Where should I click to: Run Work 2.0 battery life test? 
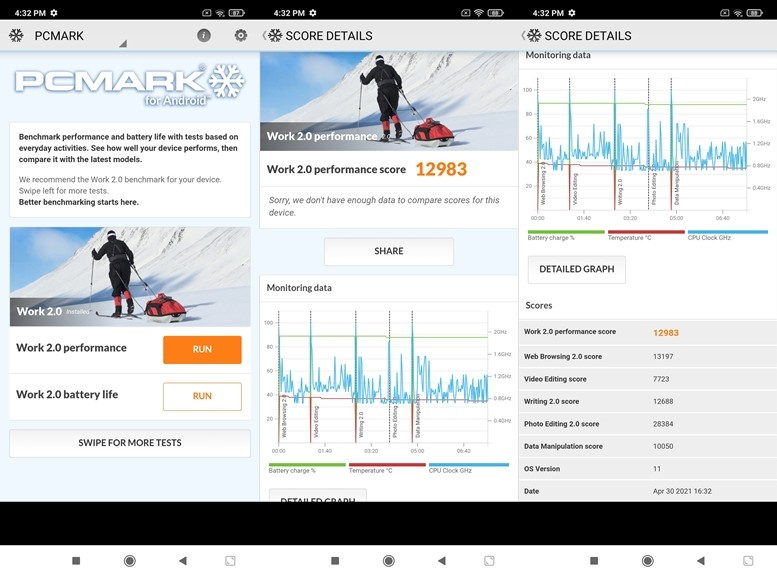pos(202,396)
